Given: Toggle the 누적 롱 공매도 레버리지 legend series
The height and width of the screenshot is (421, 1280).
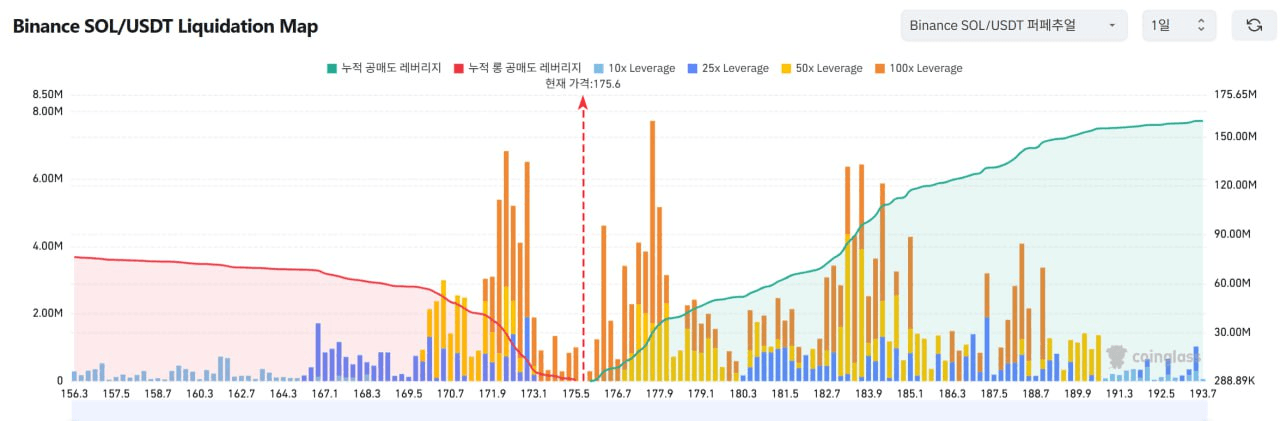Looking at the screenshot, I should pos(517,68).
